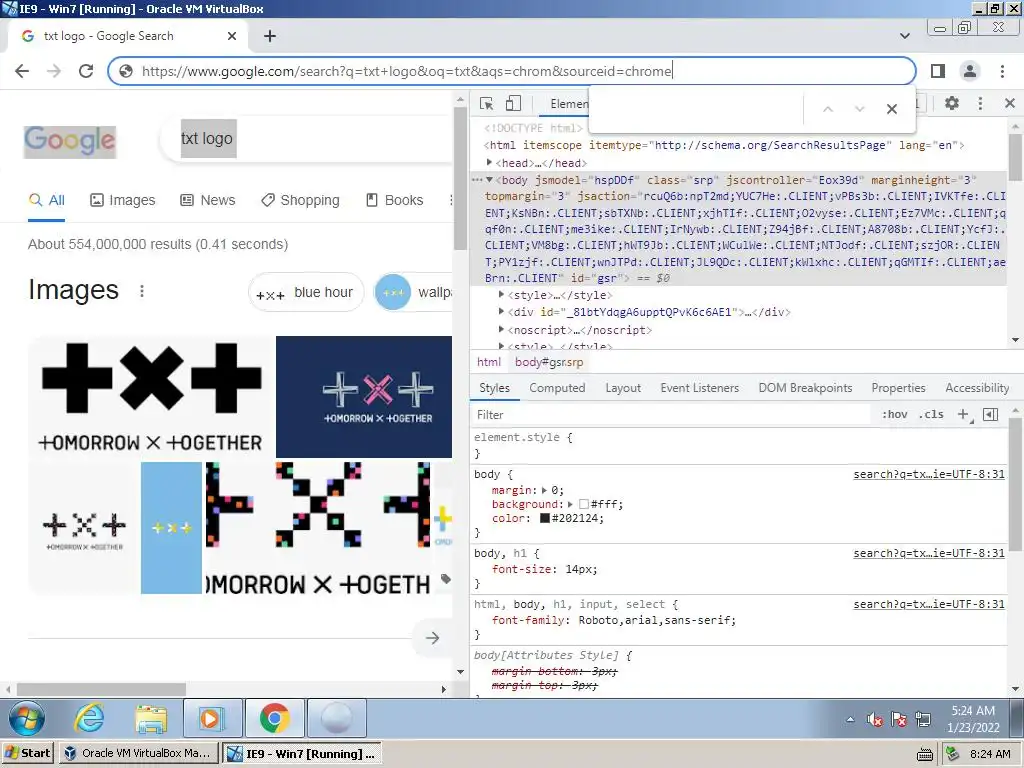
Task: Open the Computed tab
Action: point(557,388)
